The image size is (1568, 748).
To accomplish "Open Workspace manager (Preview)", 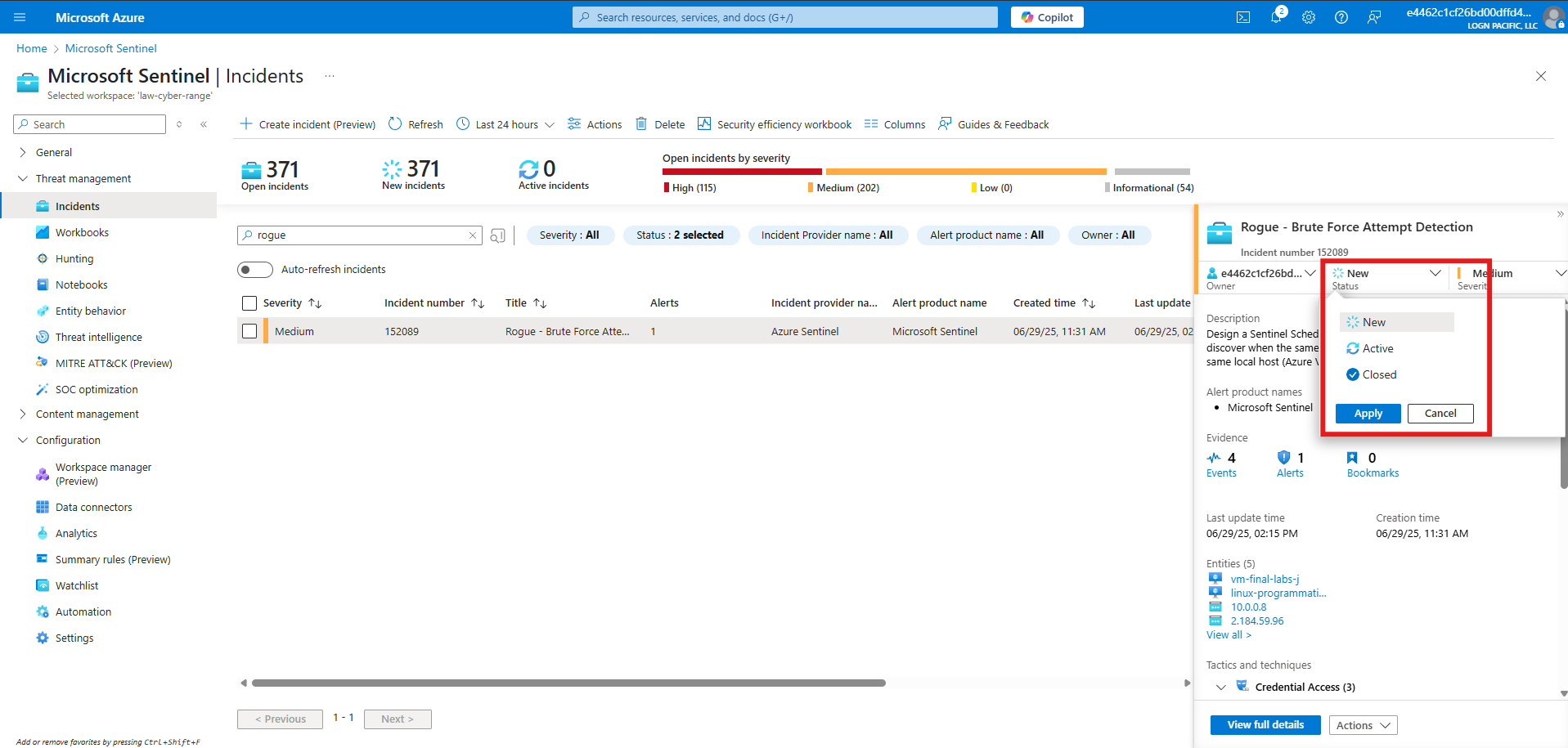I will pos(103,474).
